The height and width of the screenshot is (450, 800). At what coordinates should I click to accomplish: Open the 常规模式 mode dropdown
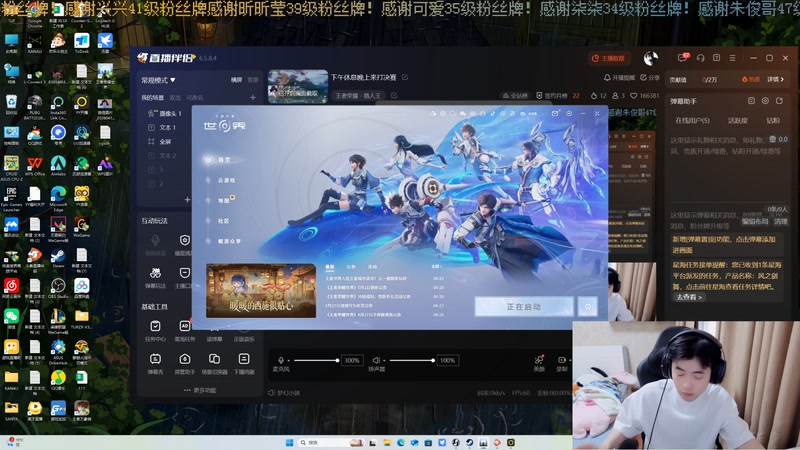click(x=158, y=80)
